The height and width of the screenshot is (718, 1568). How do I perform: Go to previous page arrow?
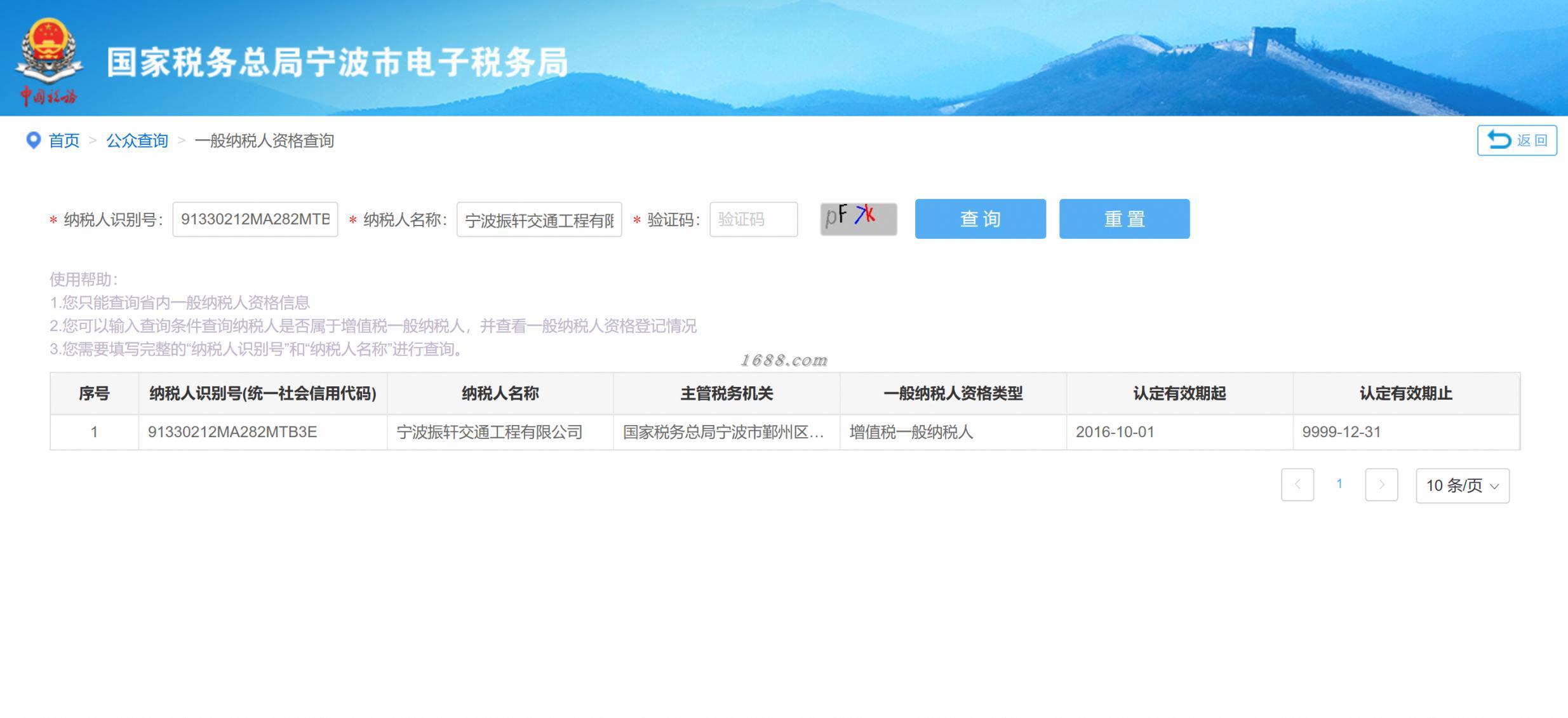pyautogui.click(x=1297, y=485)
